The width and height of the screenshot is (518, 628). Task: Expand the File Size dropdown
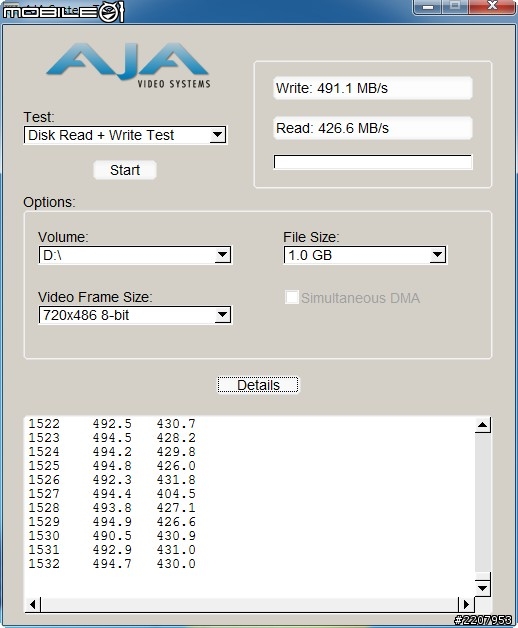[x=365, y=255]
